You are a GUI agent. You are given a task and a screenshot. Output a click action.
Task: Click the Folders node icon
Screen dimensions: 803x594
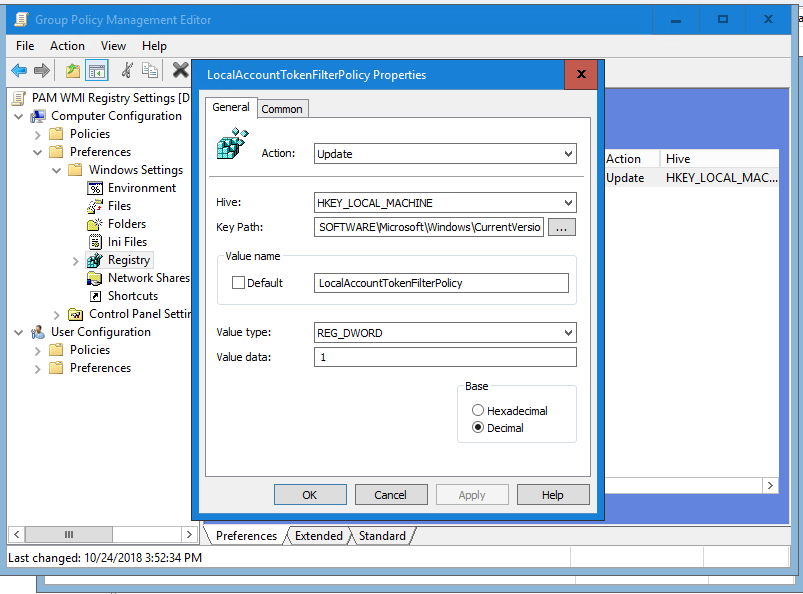[95, 224]
